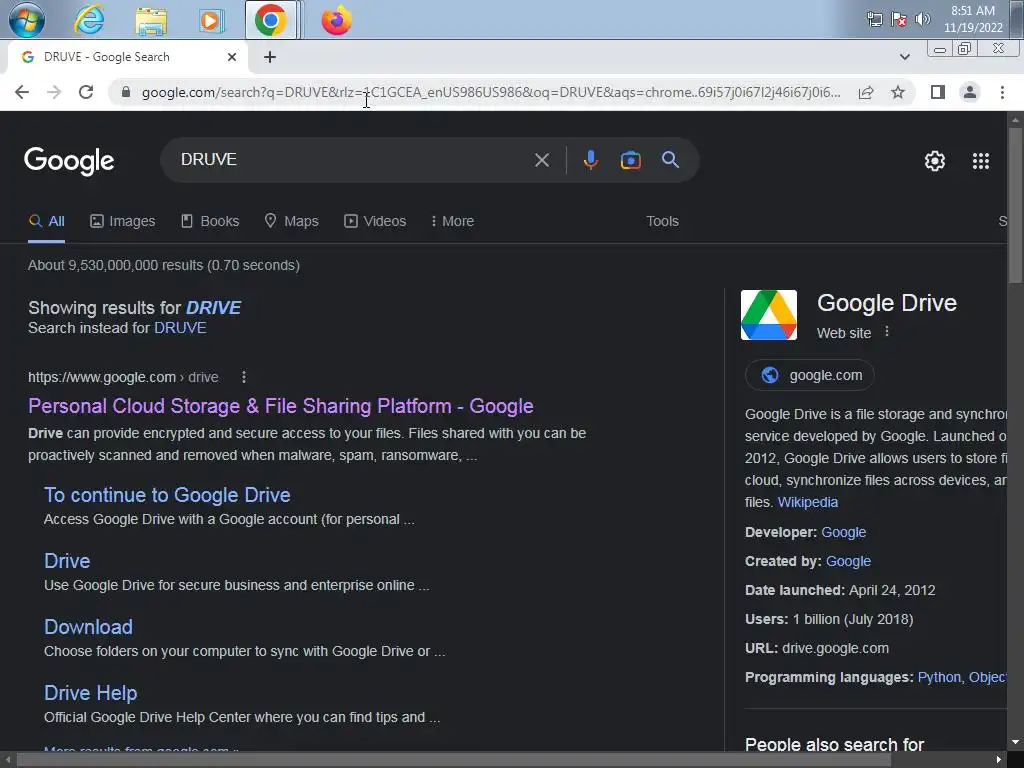Close the DRUVE - Google Search tab
Viewport: 1024px width, 768px height.
coord(232,57)
